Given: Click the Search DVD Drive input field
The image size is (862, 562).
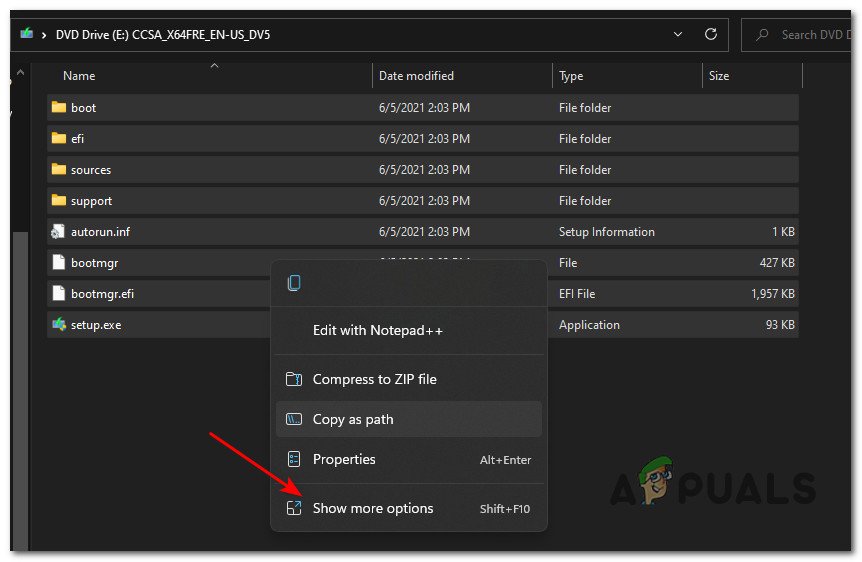Looking at the screenshot, I should pyautogui.click(x=810, y=34).
